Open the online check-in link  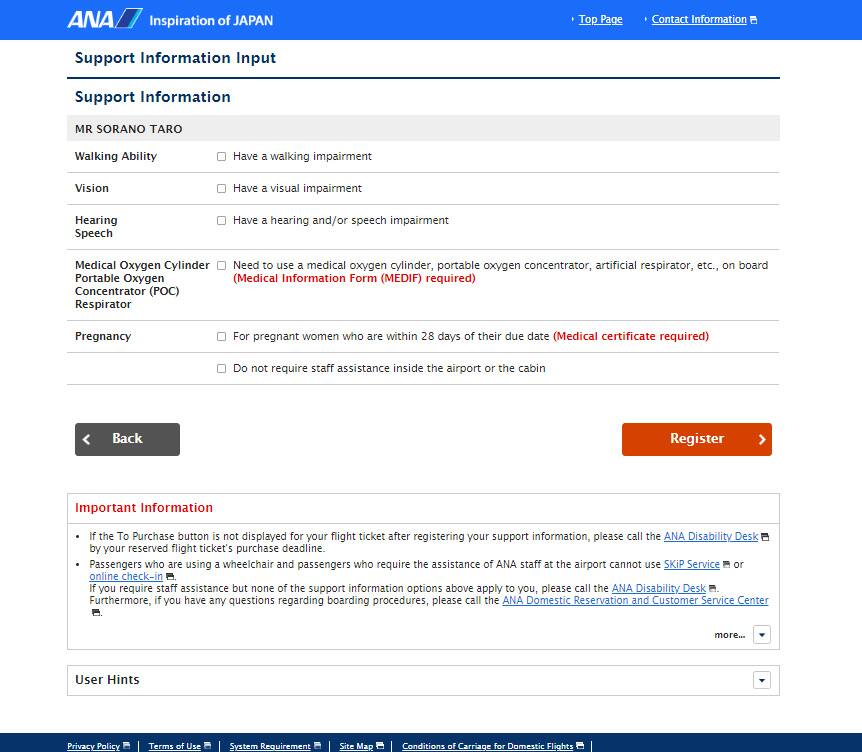pyautogui.click(x=126, y=577)
